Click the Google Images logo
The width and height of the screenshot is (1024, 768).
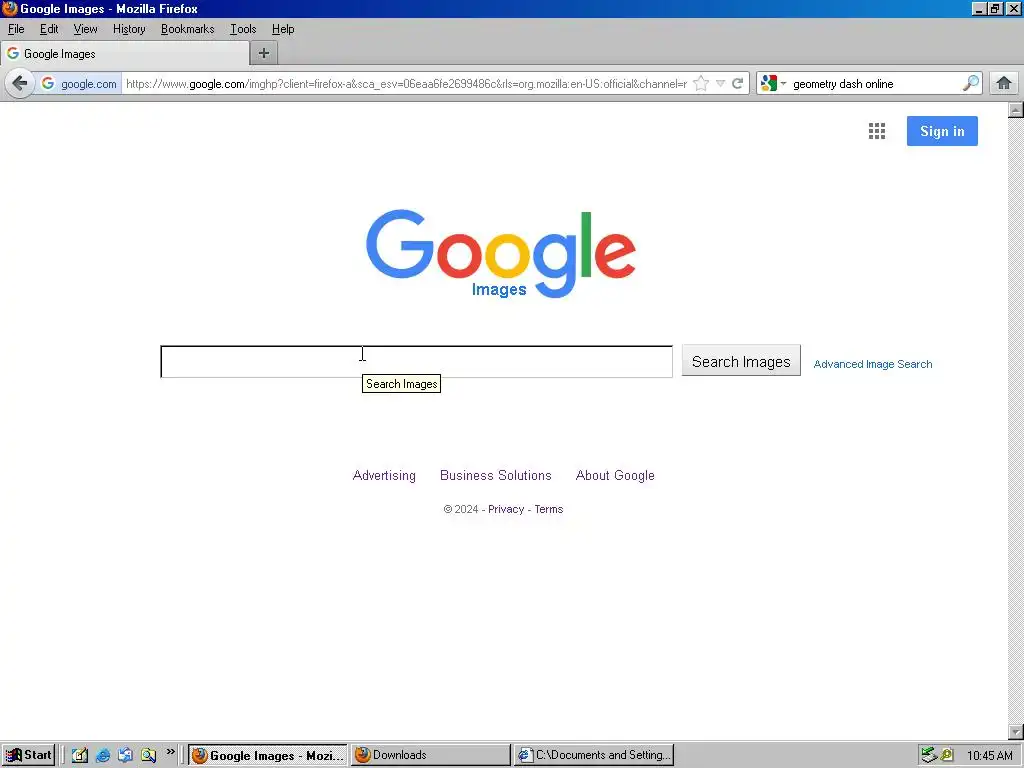tap(501, 253)
